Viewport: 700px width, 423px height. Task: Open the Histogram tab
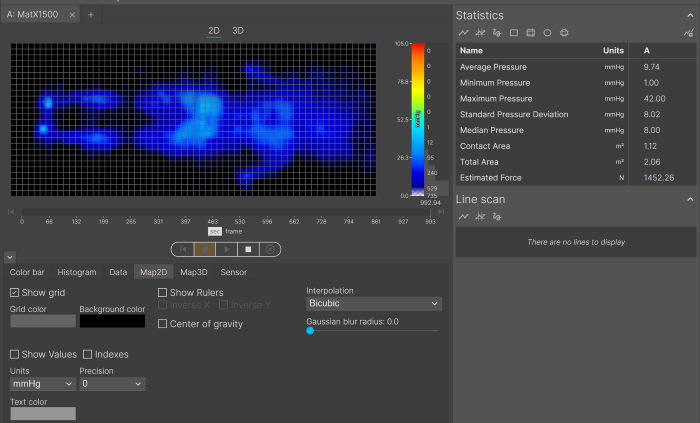77,272
